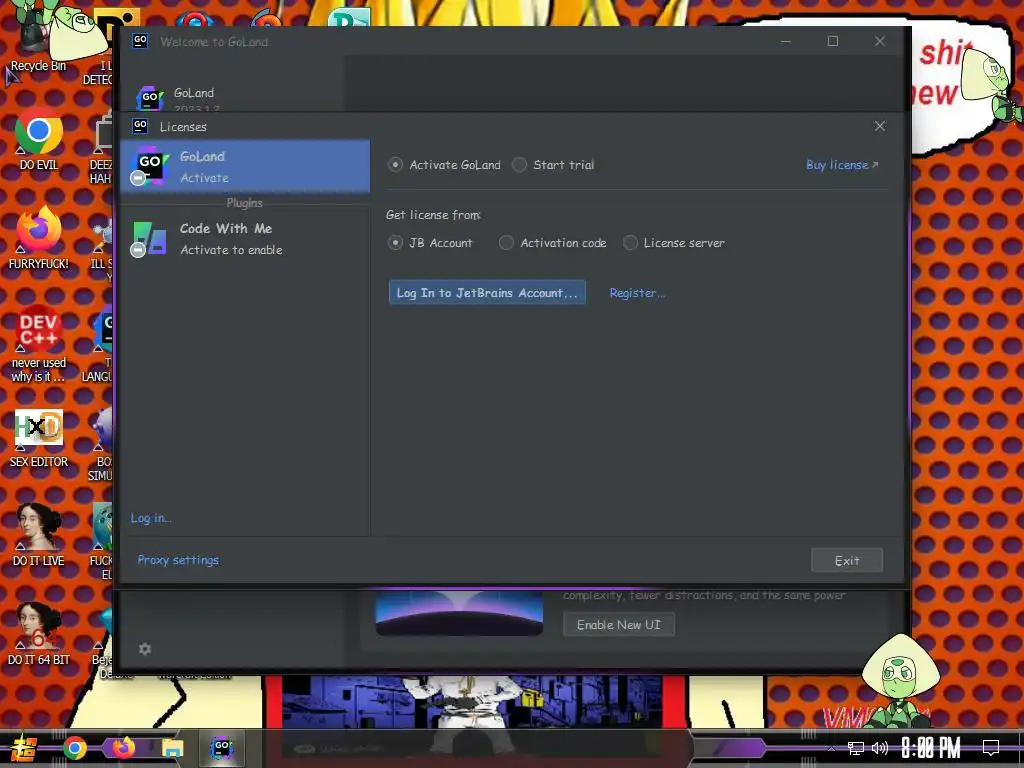Screen dimensions: 1024x768
Task: Open settings gear in Welcome window
Action: [145, 649]
